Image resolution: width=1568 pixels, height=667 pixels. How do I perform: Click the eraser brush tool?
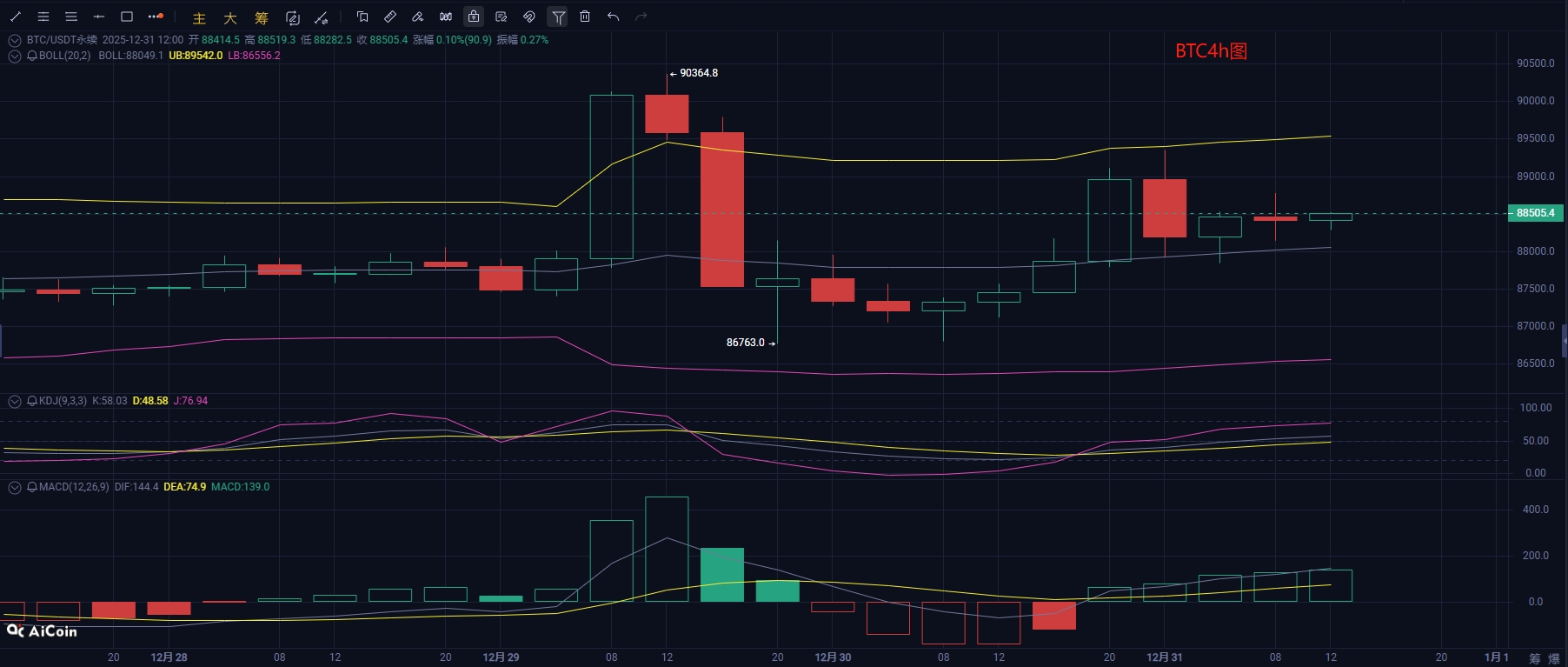pos(418,17)
